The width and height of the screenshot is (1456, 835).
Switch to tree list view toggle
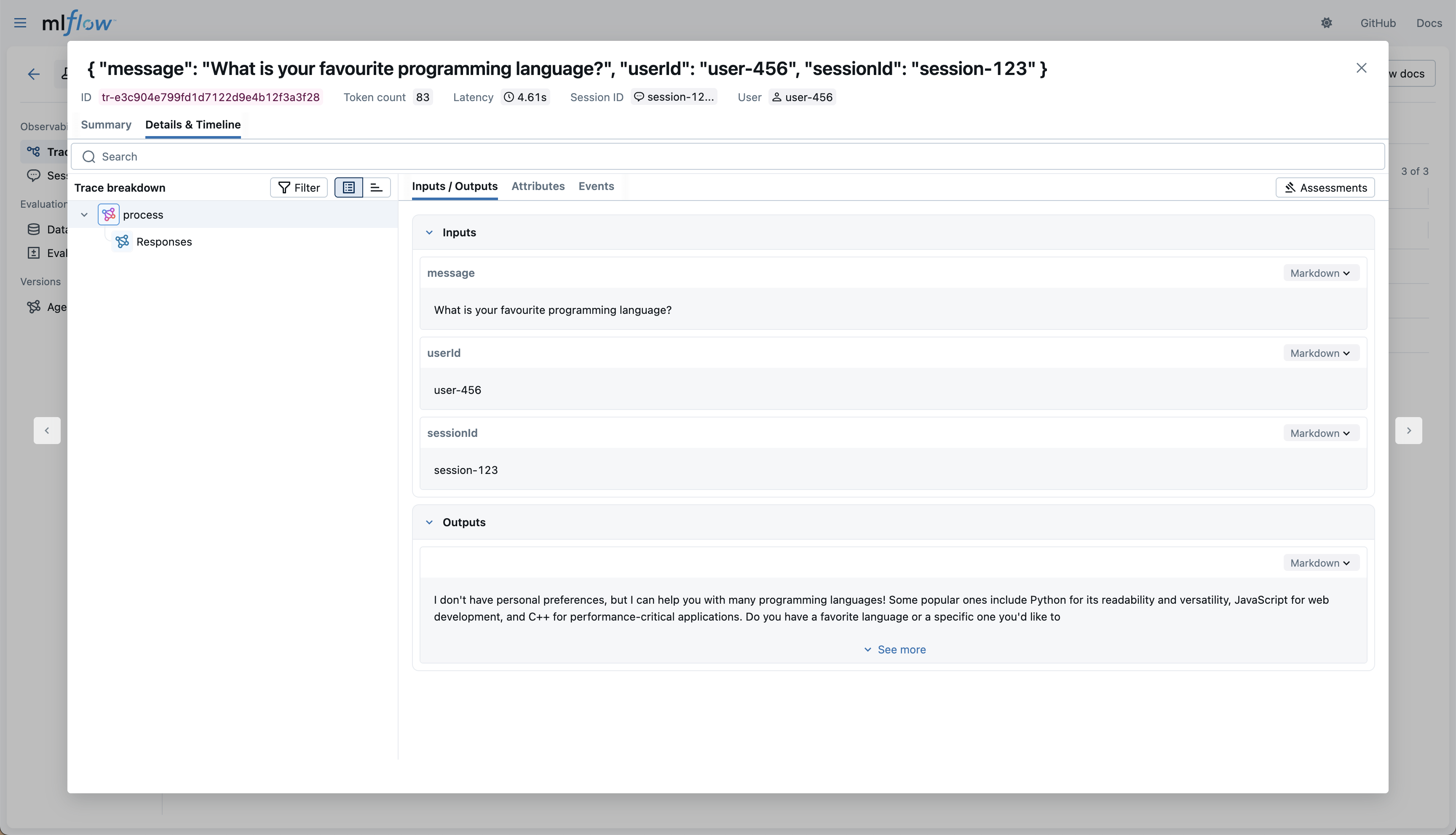(x=349, y=187)
